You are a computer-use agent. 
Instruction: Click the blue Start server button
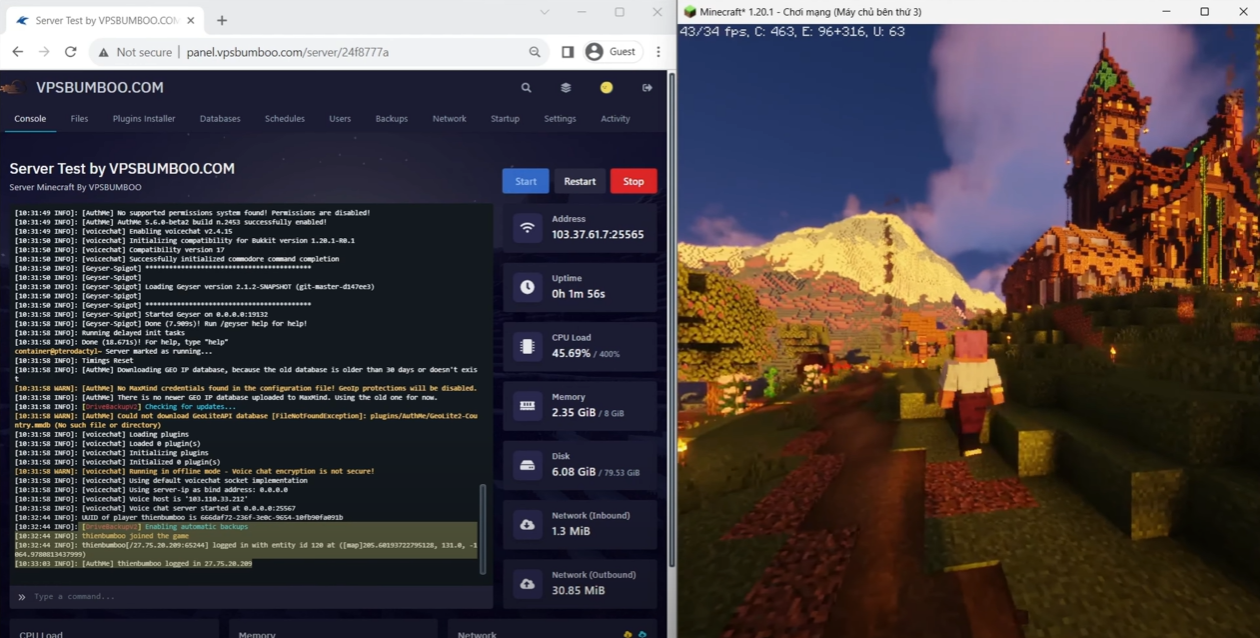(526, 181)
